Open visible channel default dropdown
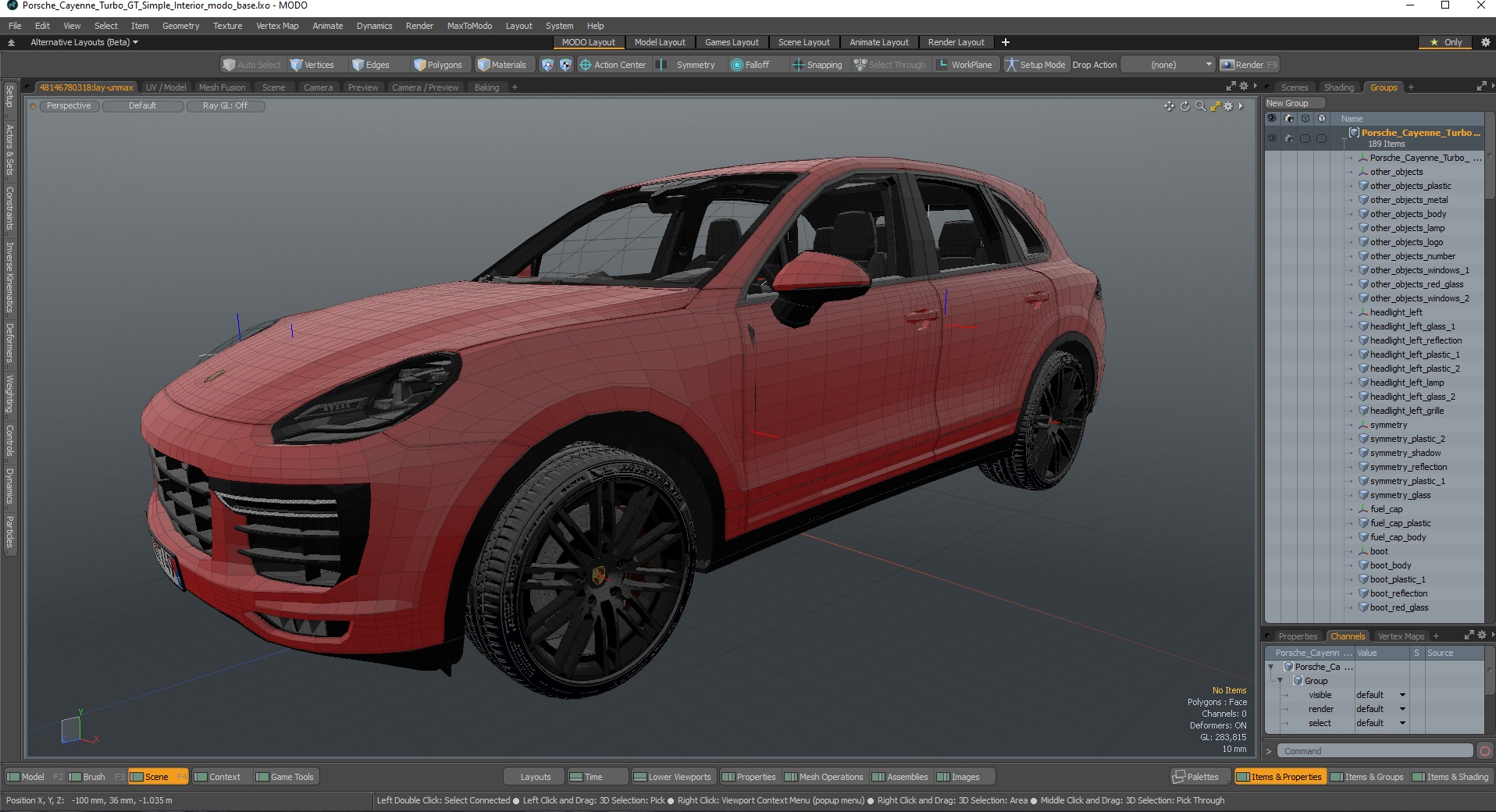 (x=1380, y=695)
